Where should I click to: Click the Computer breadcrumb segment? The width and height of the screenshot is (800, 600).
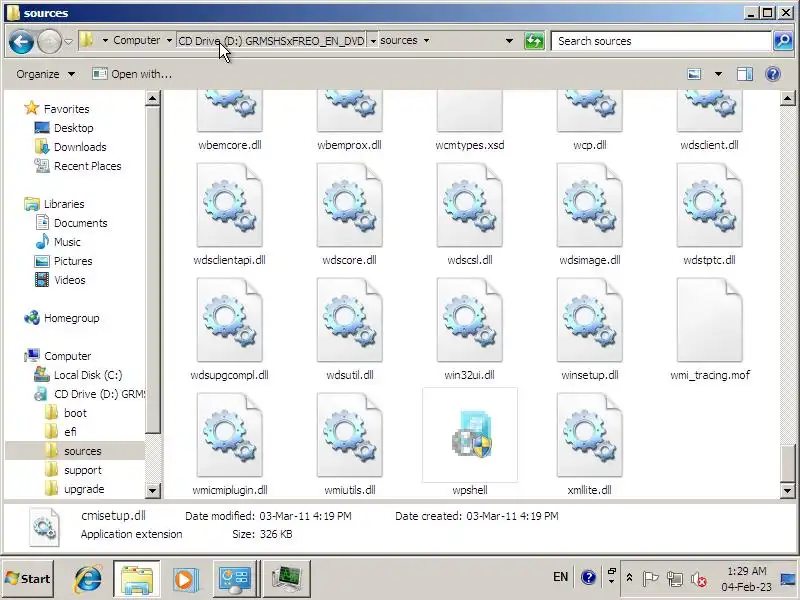pyautogui.click(x=137, y=40)
